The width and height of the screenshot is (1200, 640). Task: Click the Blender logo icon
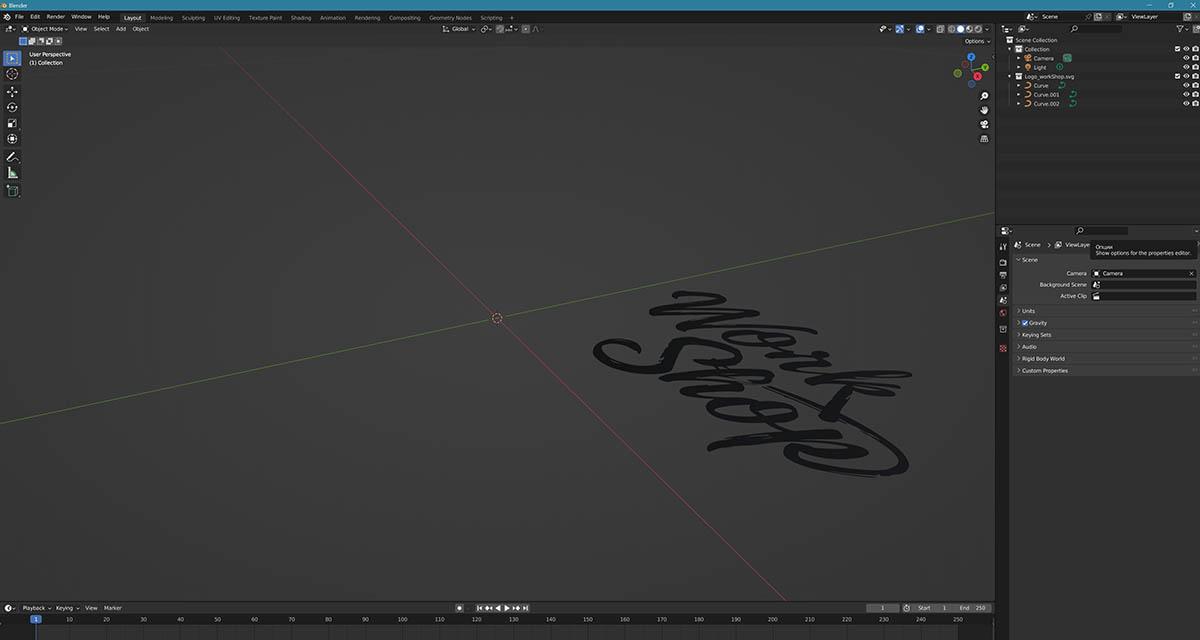click(x=7, y=17)
